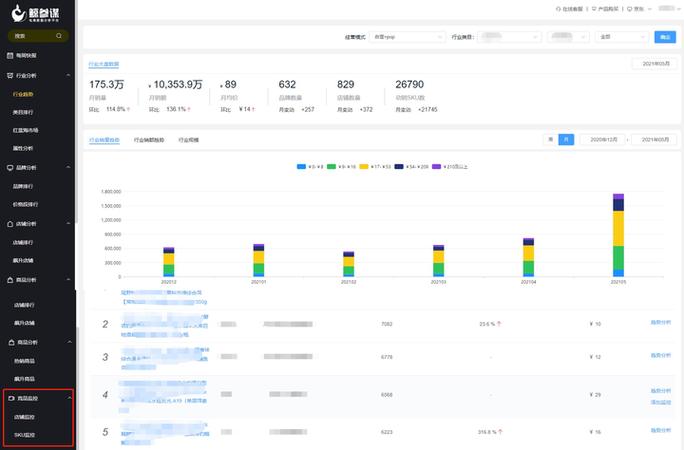Viewport: 684px width, 450px height.
Task: Click the platform icon beside 京东
Action: click(629, 9)
